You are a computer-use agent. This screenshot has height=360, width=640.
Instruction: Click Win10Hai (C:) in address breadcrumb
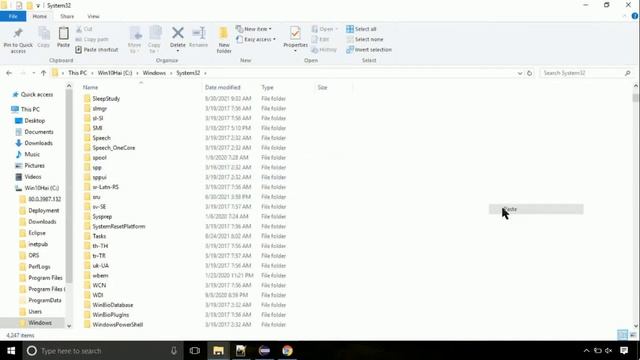coord(115,73)
